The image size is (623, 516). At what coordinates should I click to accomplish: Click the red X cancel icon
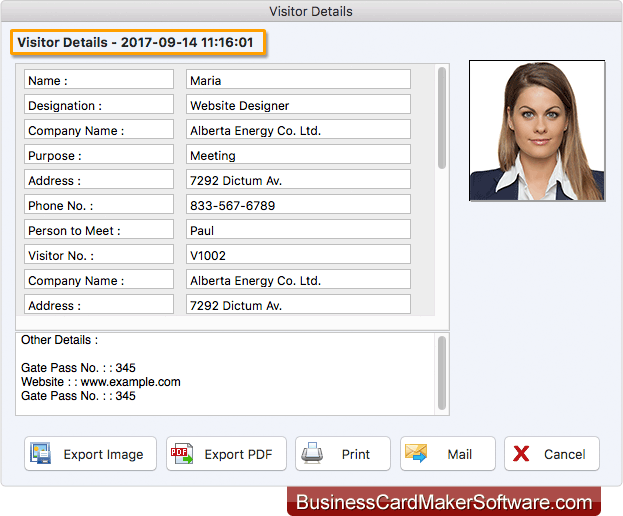(521, 454)
